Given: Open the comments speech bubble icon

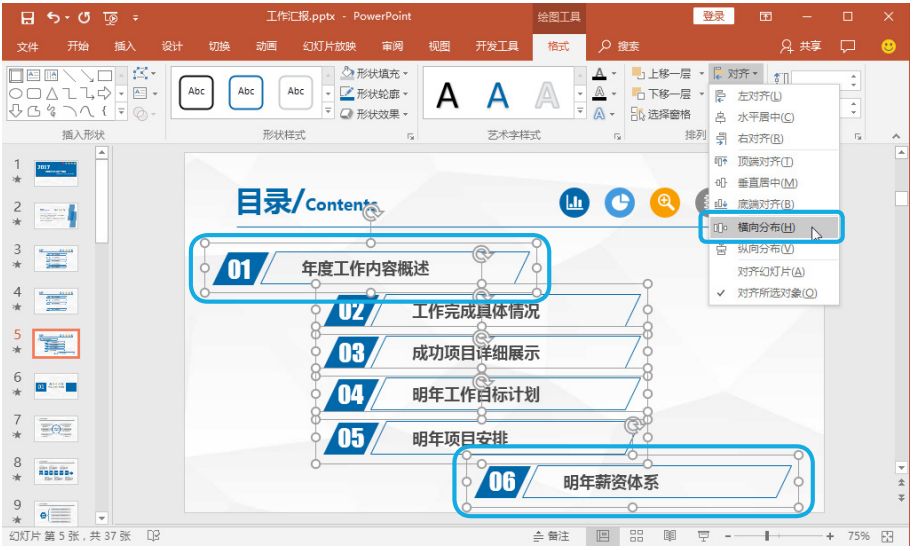Looking at the screenshot, I should 848,46.
